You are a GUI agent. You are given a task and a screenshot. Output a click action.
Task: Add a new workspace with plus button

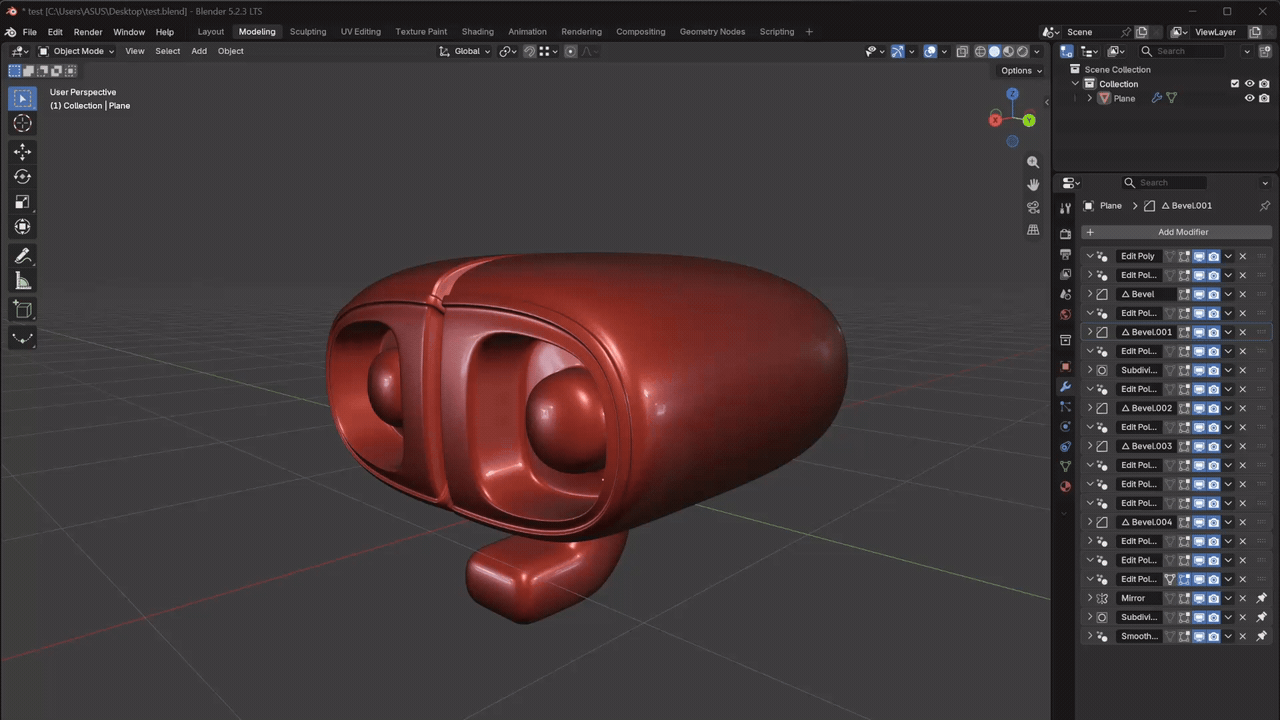coord(809,31)
